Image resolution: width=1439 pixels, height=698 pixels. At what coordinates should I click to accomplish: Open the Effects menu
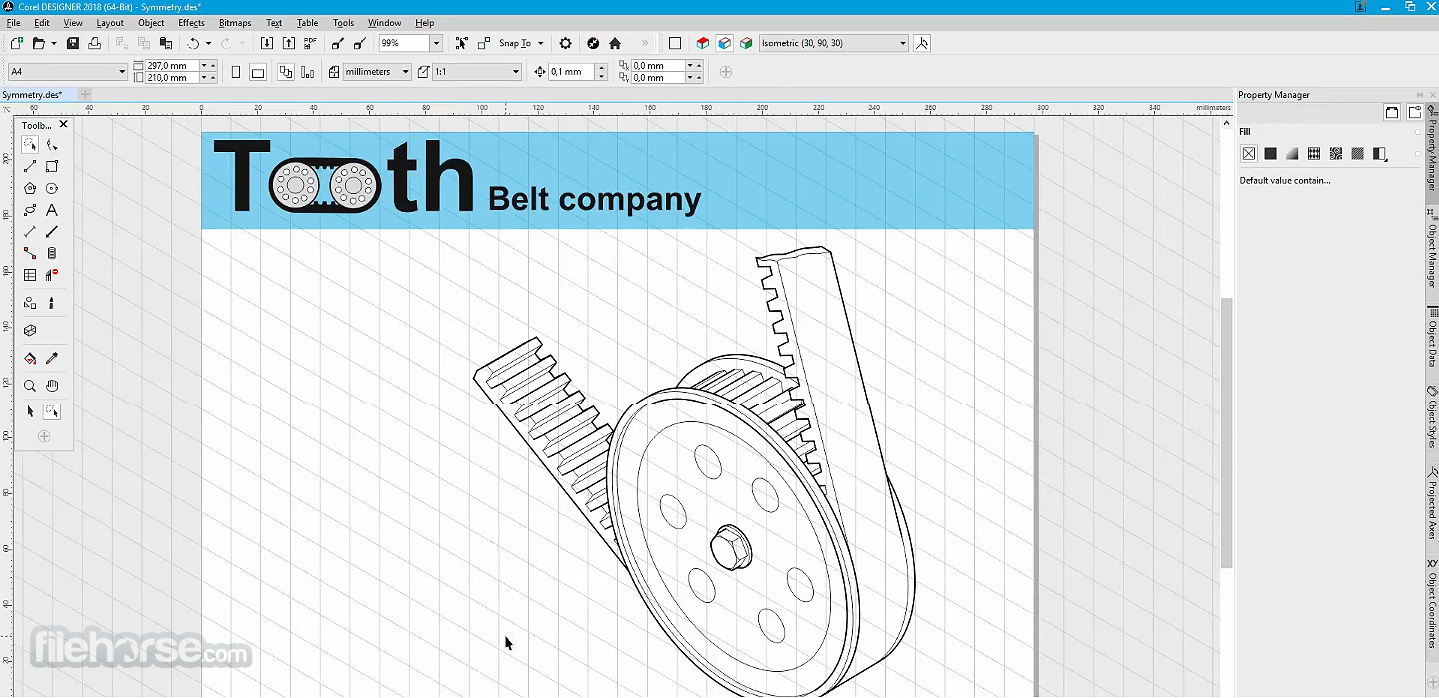point(191,23)
